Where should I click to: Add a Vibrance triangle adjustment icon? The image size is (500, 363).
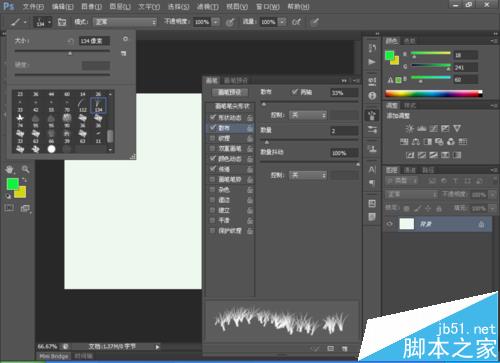[457, 128]
